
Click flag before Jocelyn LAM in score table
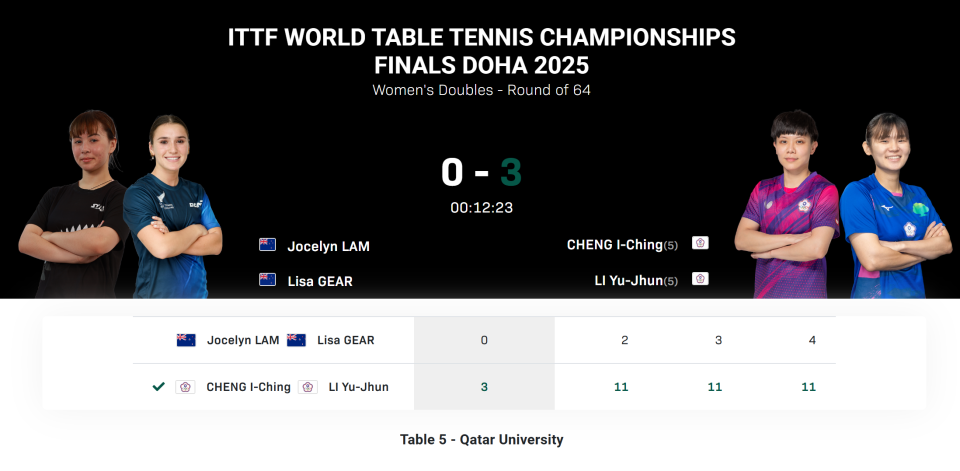[186, 340]
